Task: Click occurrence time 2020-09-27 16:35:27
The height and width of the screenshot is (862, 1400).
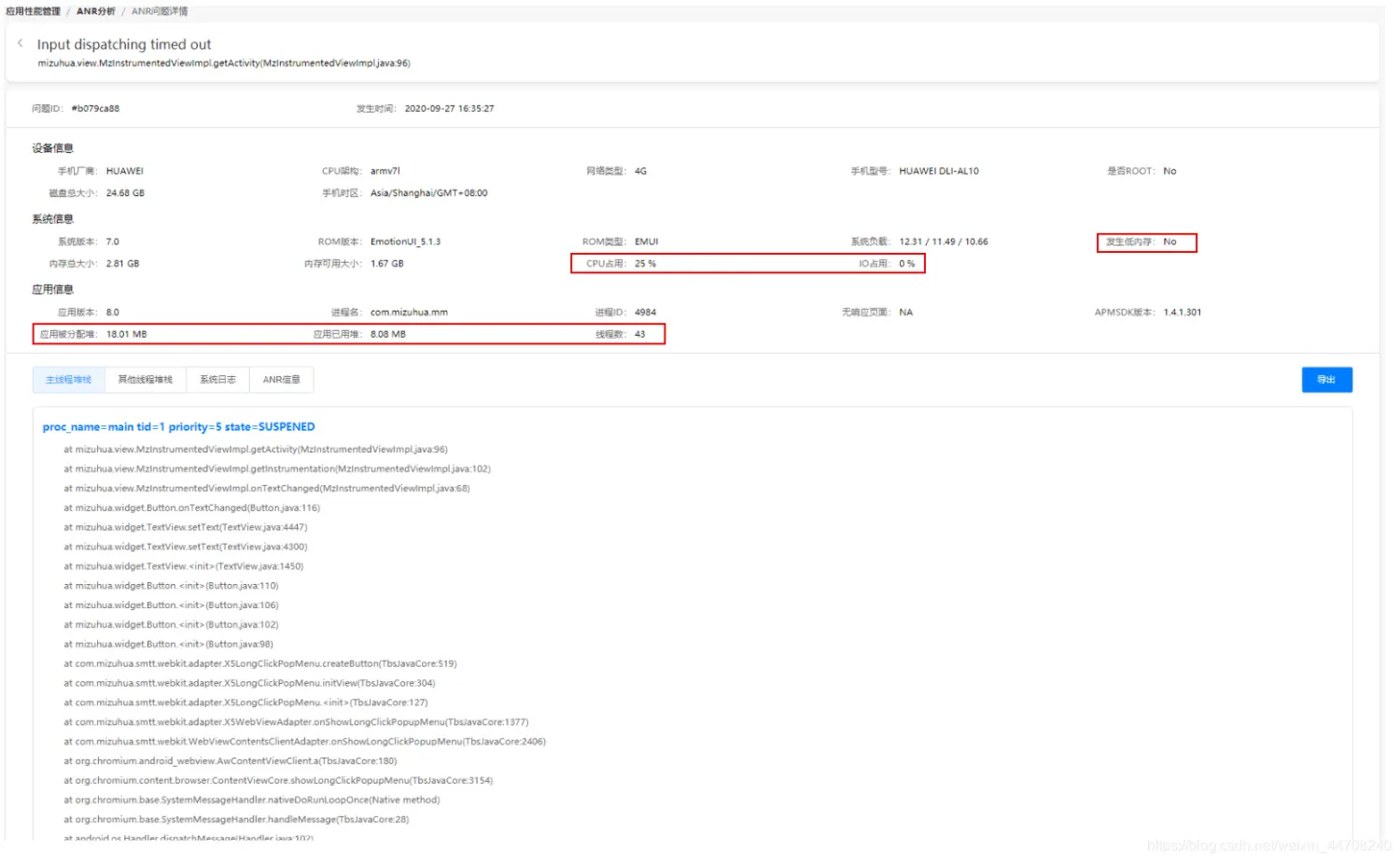Action: pos(449,108)
